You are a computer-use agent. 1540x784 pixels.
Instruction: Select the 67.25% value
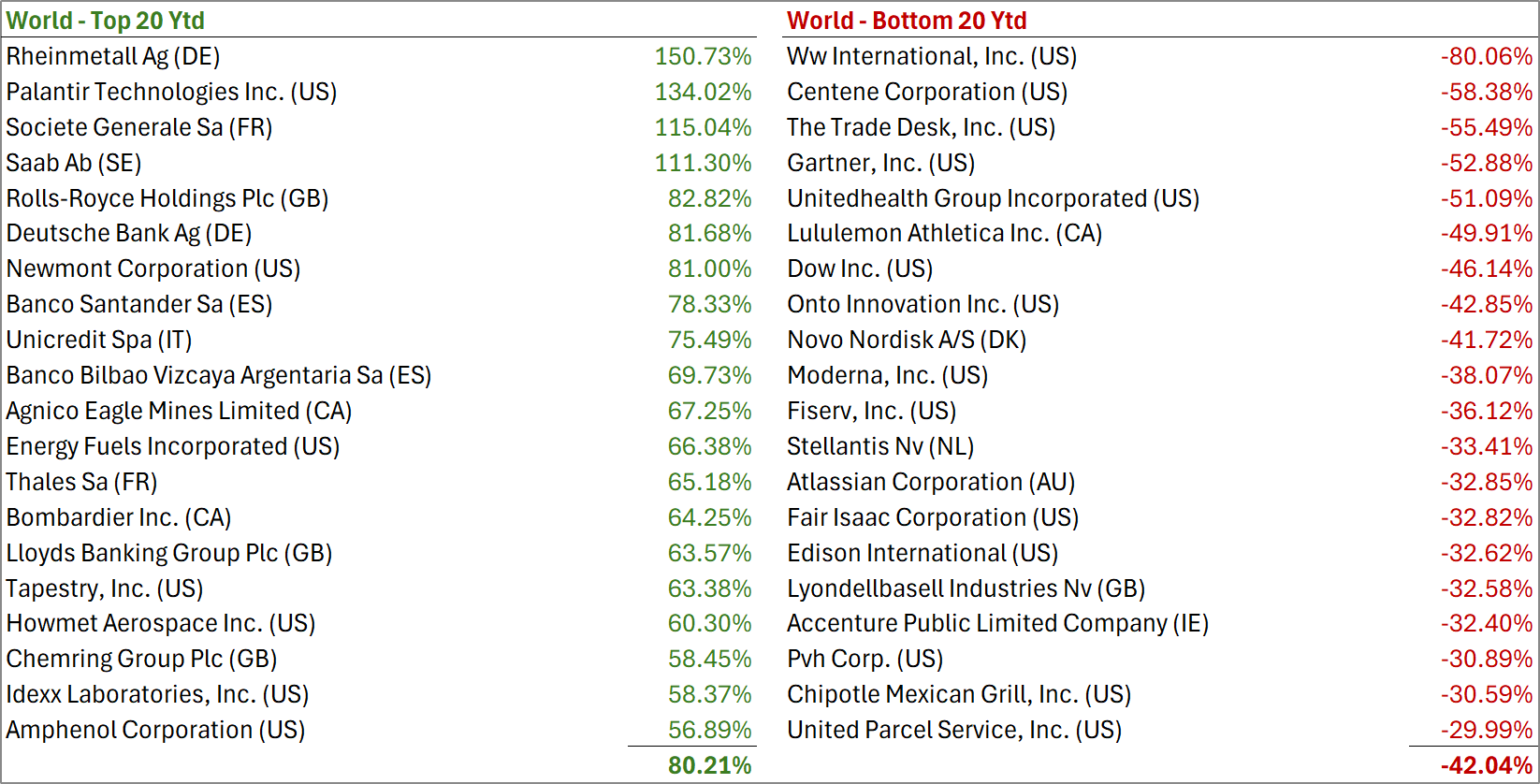pyautogui.click(x=709, y=411)
